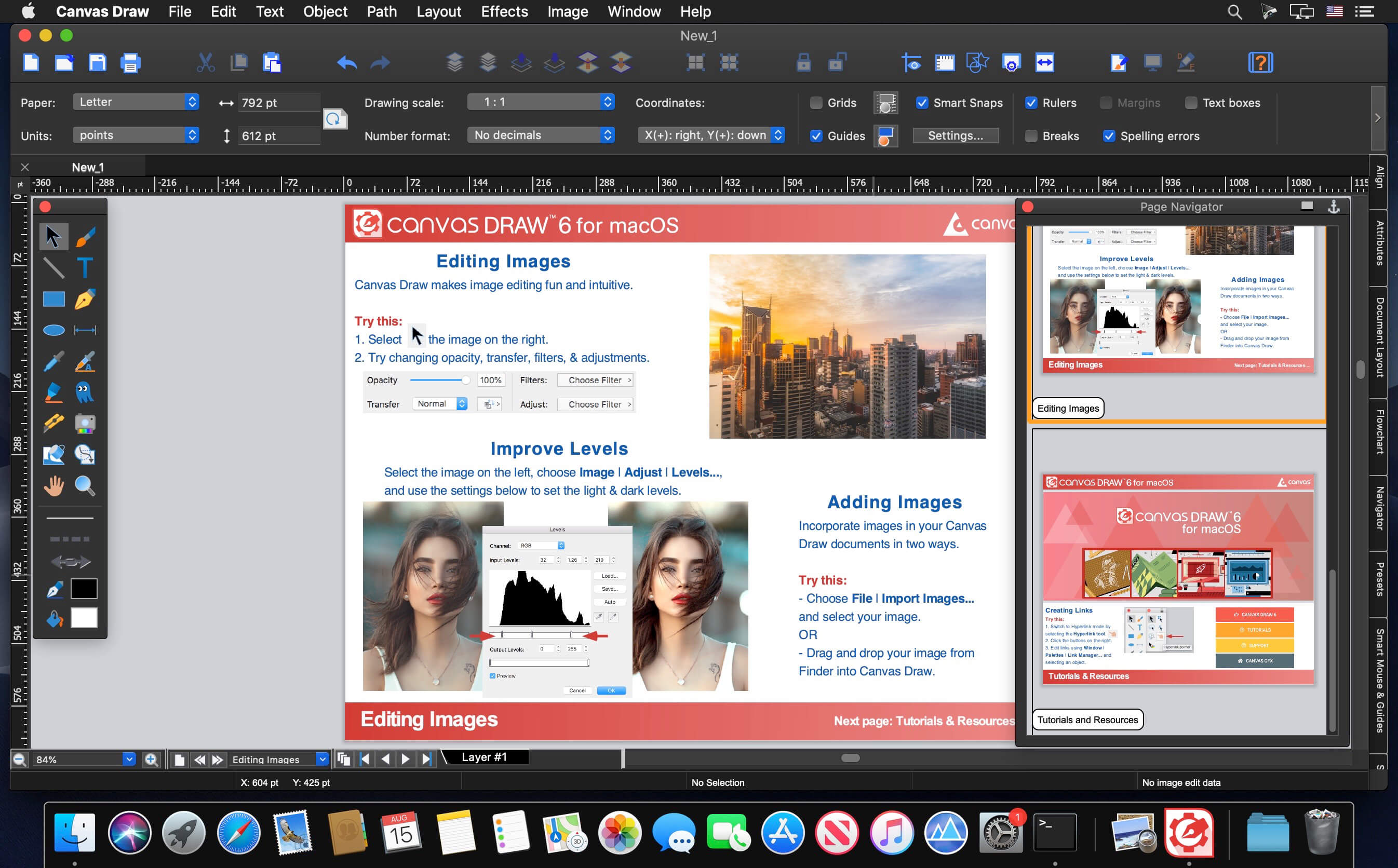Open Spotlight search in the menu bar

click(1234, 11)
